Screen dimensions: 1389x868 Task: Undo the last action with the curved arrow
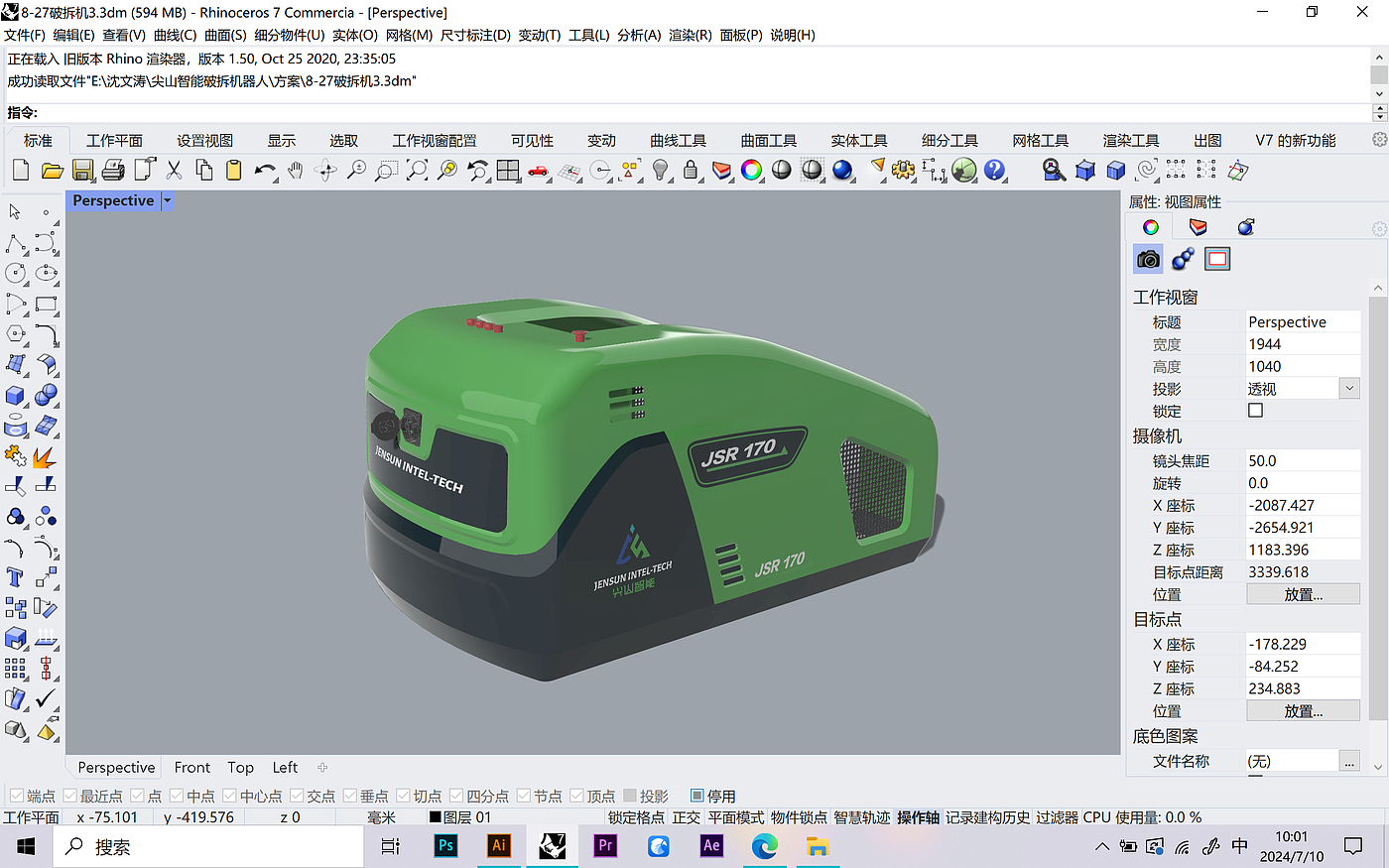point(265,171)
